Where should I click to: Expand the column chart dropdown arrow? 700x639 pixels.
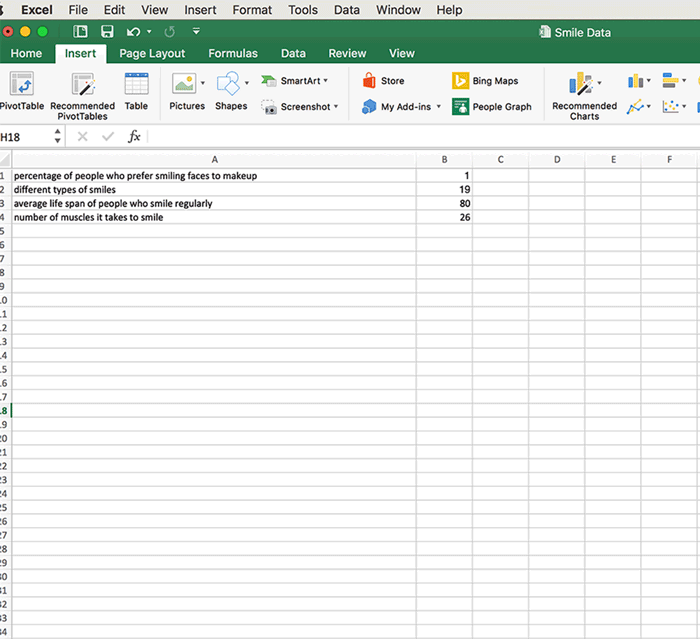pyautogui.click(x=649, y=81)
